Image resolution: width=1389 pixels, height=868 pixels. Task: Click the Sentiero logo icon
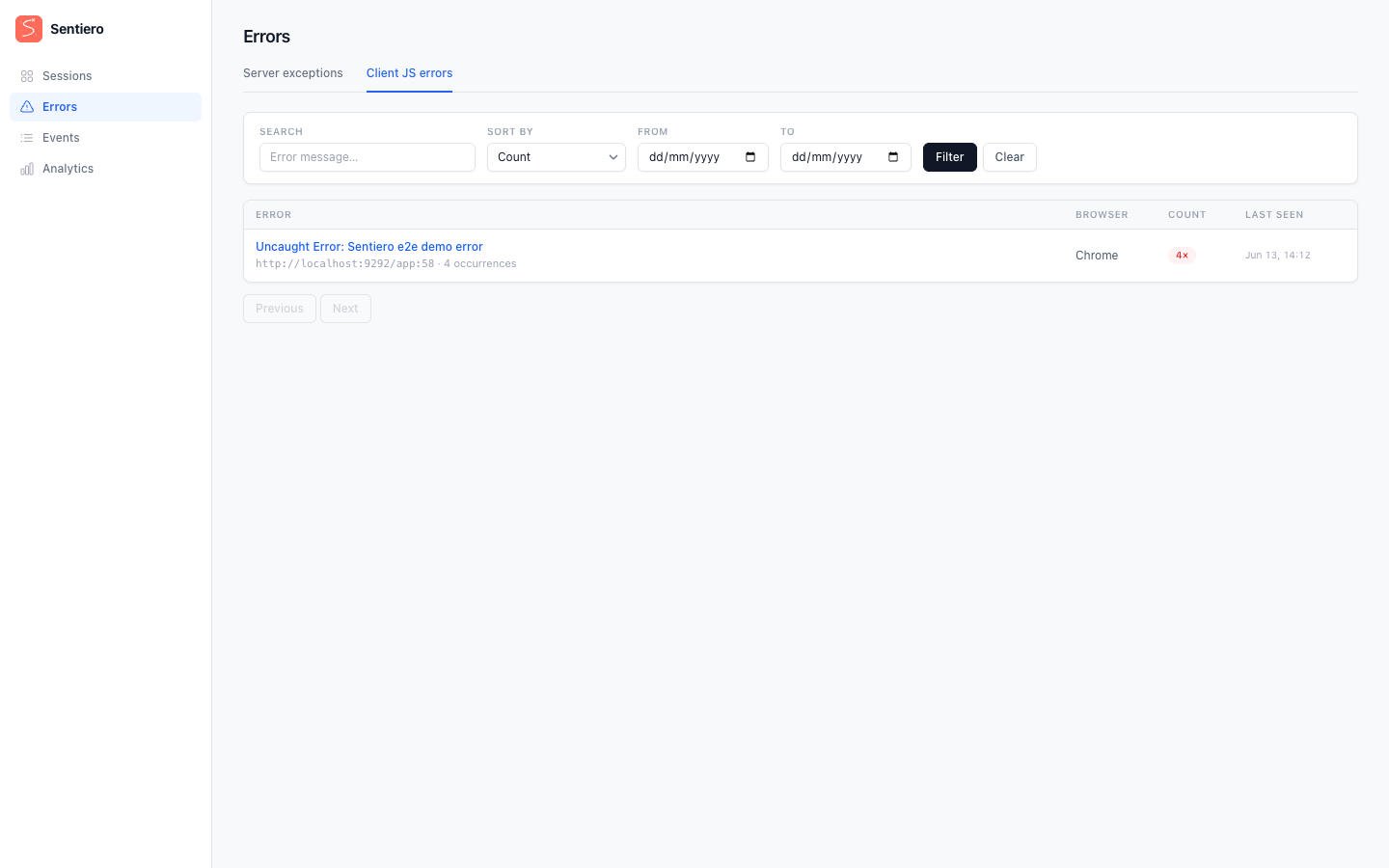point(29,29)
